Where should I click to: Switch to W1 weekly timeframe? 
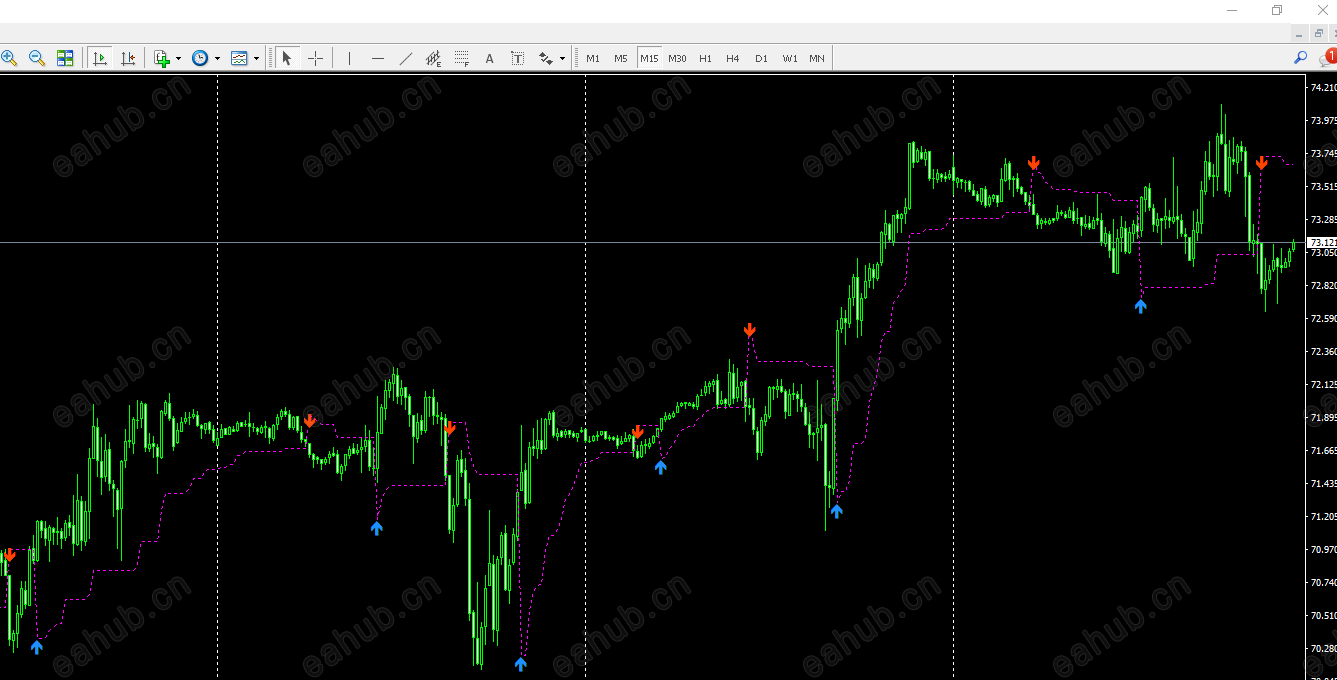tap(790, 58)
